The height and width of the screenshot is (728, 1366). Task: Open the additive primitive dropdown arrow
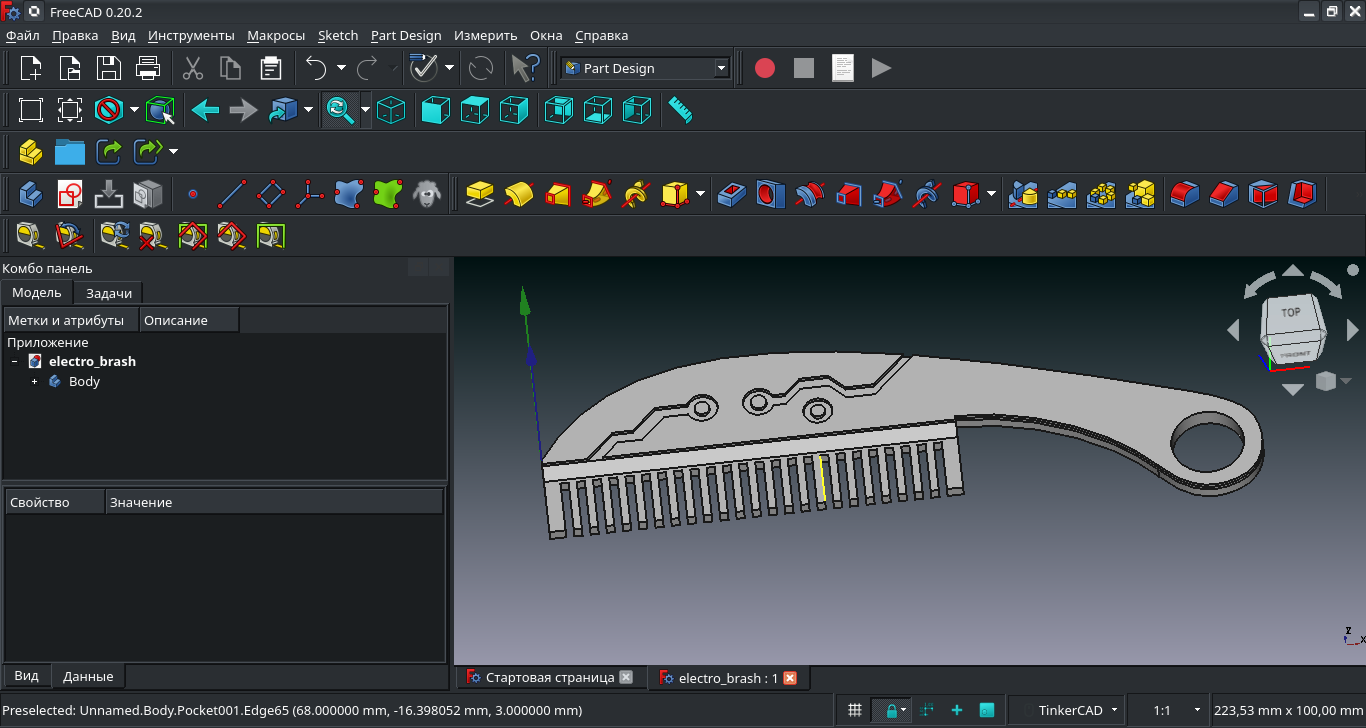(701, 193)
